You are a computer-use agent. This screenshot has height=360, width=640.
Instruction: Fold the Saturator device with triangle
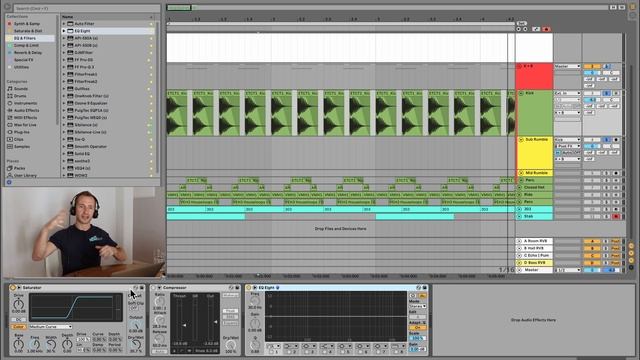pyautogui.click(x=19, y=288)
